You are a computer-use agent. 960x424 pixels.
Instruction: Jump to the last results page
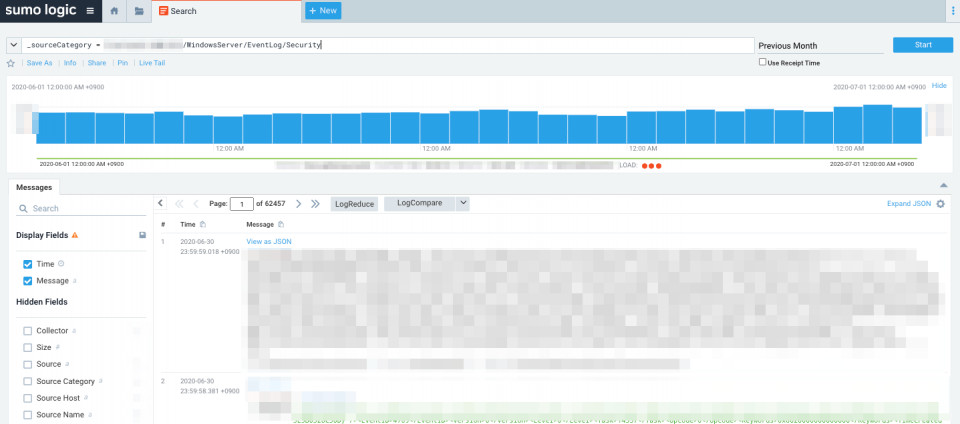click(x=315, y=204)
